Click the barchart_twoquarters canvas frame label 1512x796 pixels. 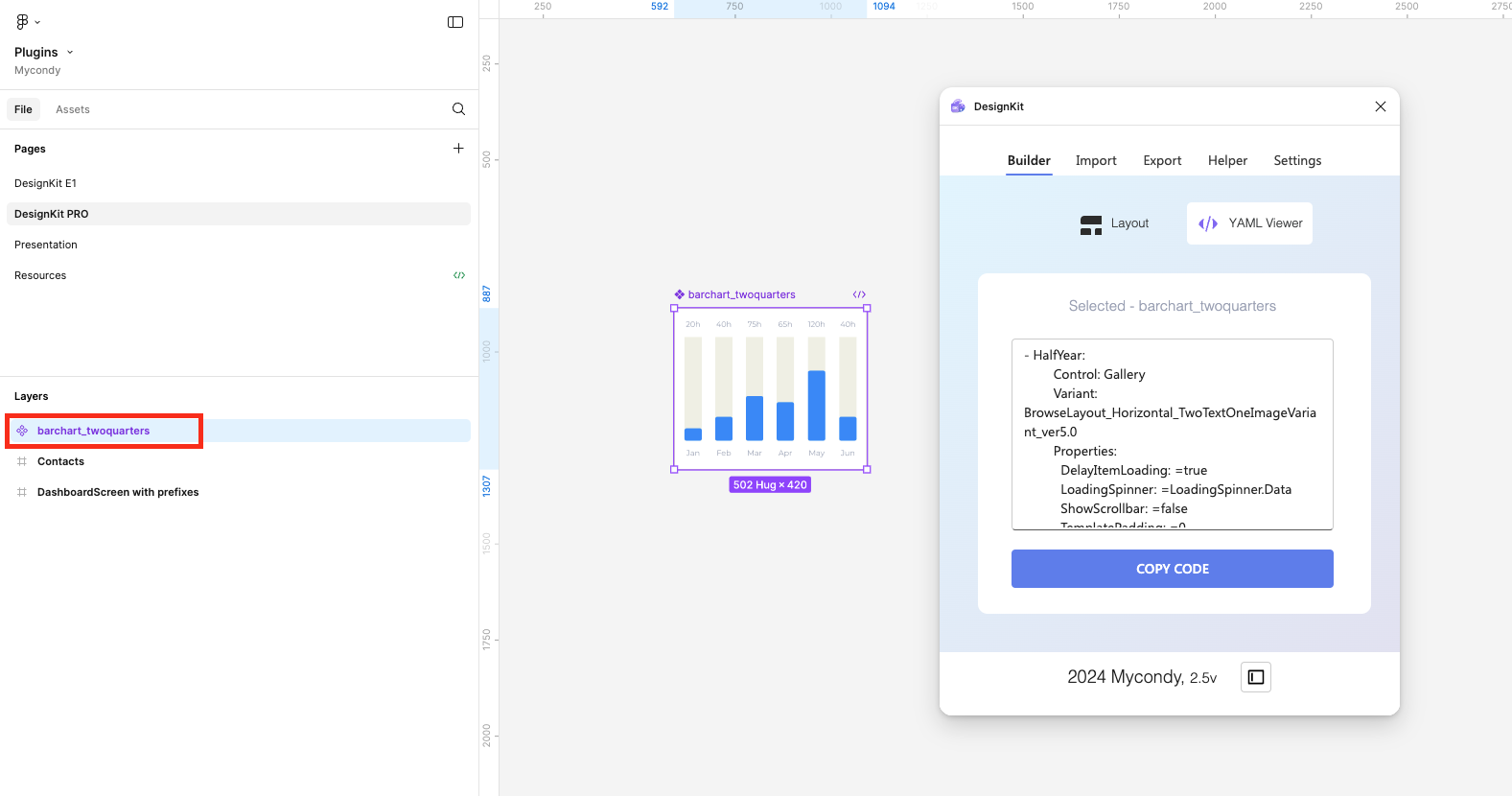[741, 294]
